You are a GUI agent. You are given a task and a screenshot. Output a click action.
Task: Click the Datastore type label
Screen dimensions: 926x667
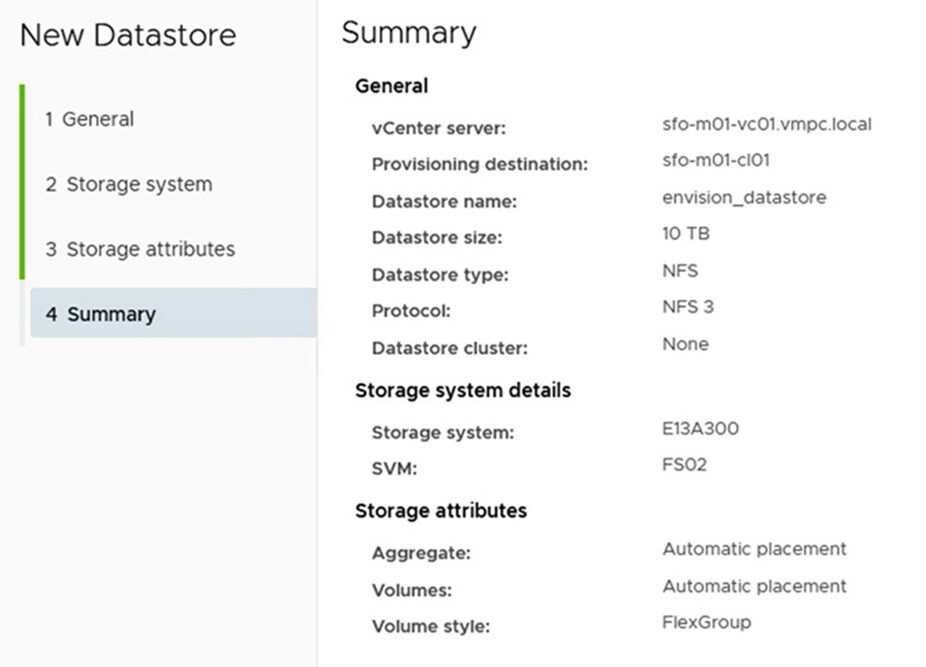(440, 275)
